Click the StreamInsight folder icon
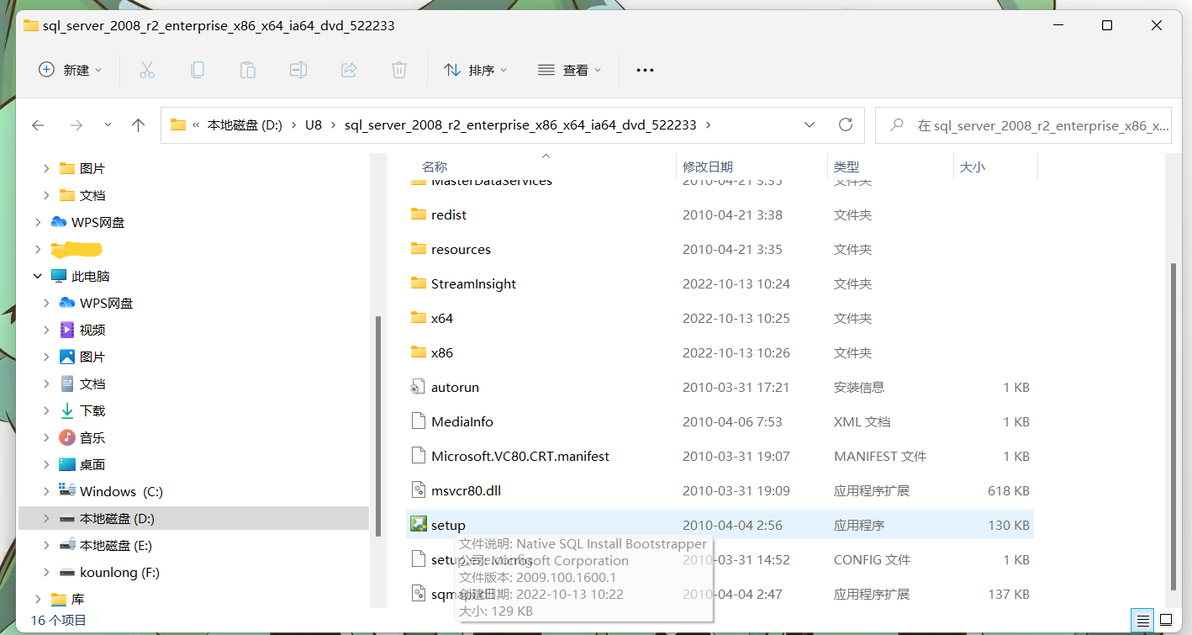This screenshot has height=635, width=1192. point(418,283)
